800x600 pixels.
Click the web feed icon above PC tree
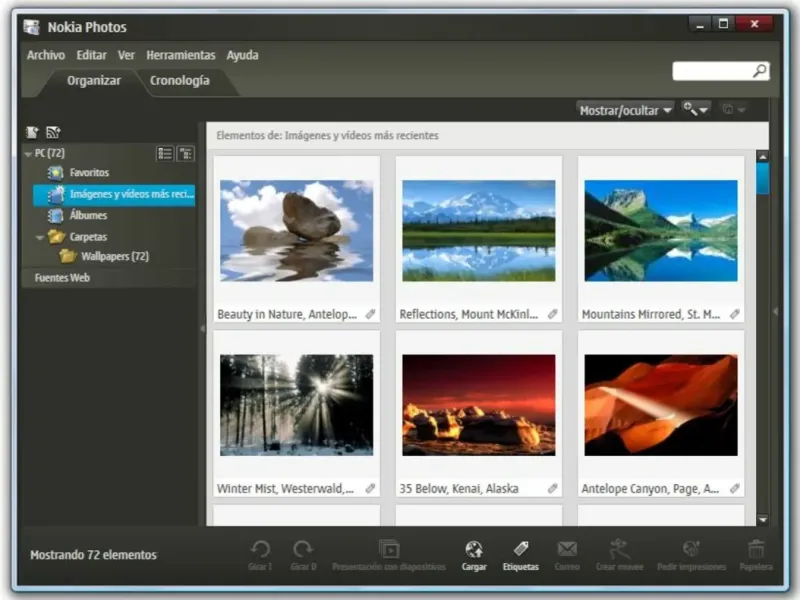point(53,132)
